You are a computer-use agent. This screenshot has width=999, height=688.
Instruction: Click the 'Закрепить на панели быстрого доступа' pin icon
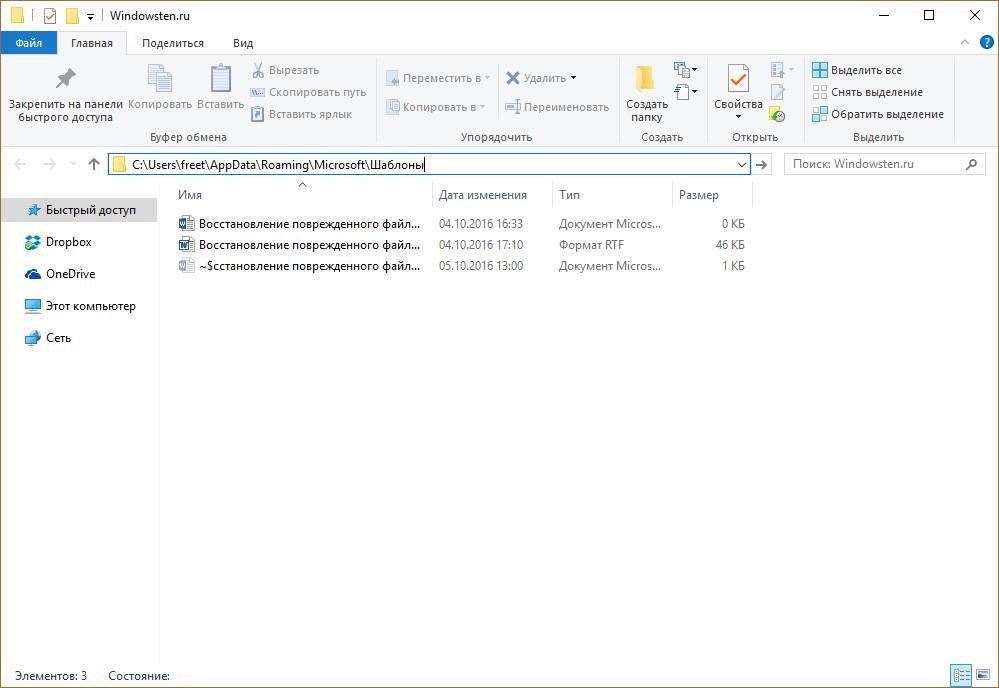65,79
